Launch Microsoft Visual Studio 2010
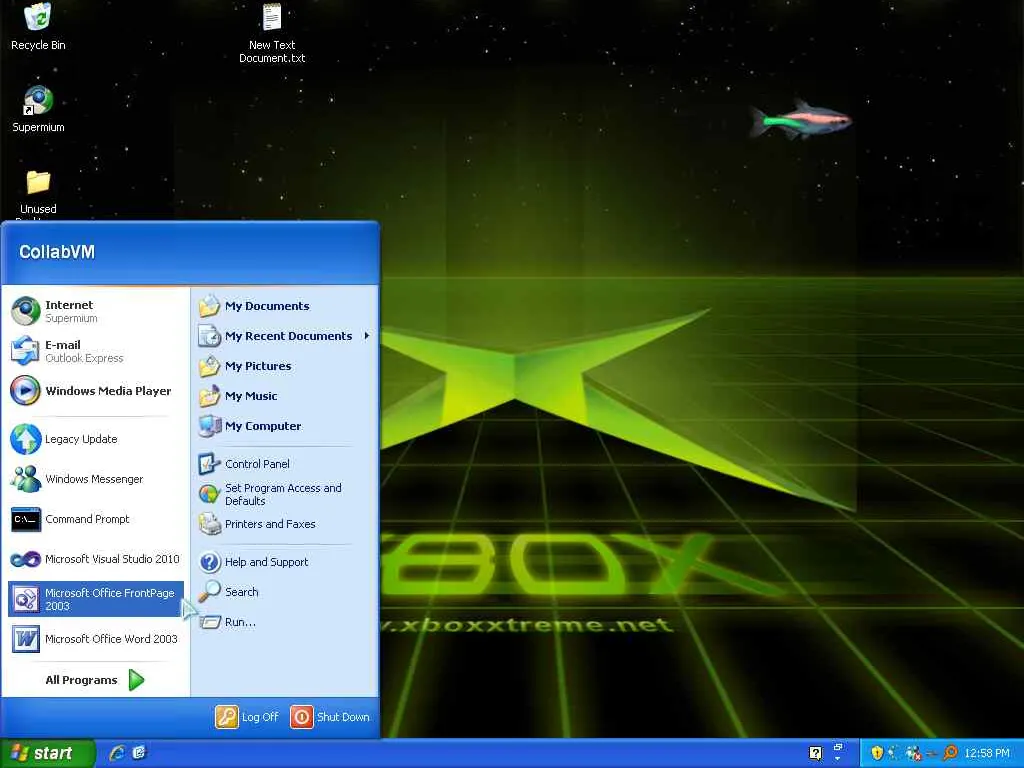The image size is (1024, 768). [95, 559]
